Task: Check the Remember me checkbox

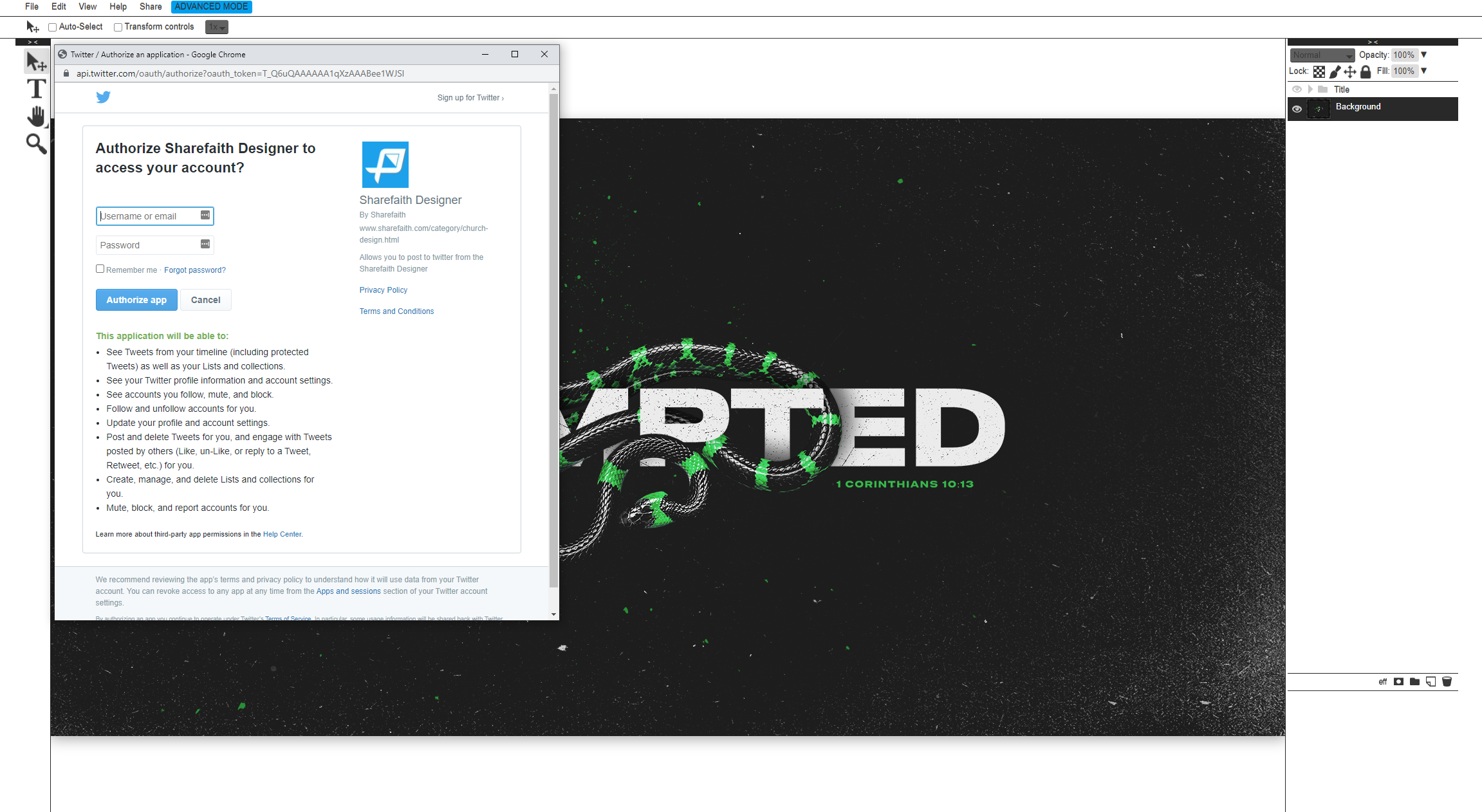Action: click(x=100, y=269)
